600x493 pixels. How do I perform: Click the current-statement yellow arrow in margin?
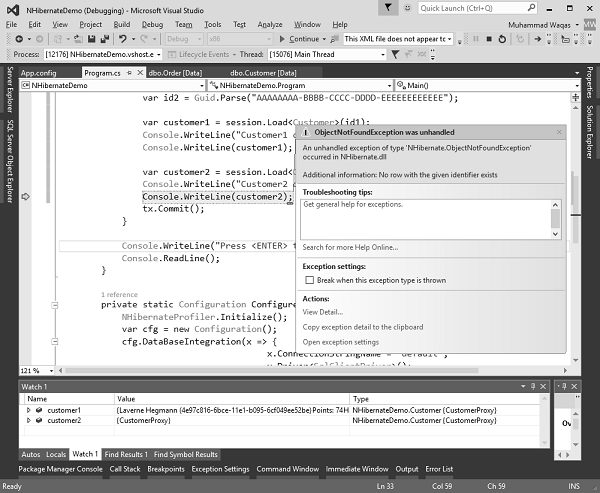[x=25, y=197]
